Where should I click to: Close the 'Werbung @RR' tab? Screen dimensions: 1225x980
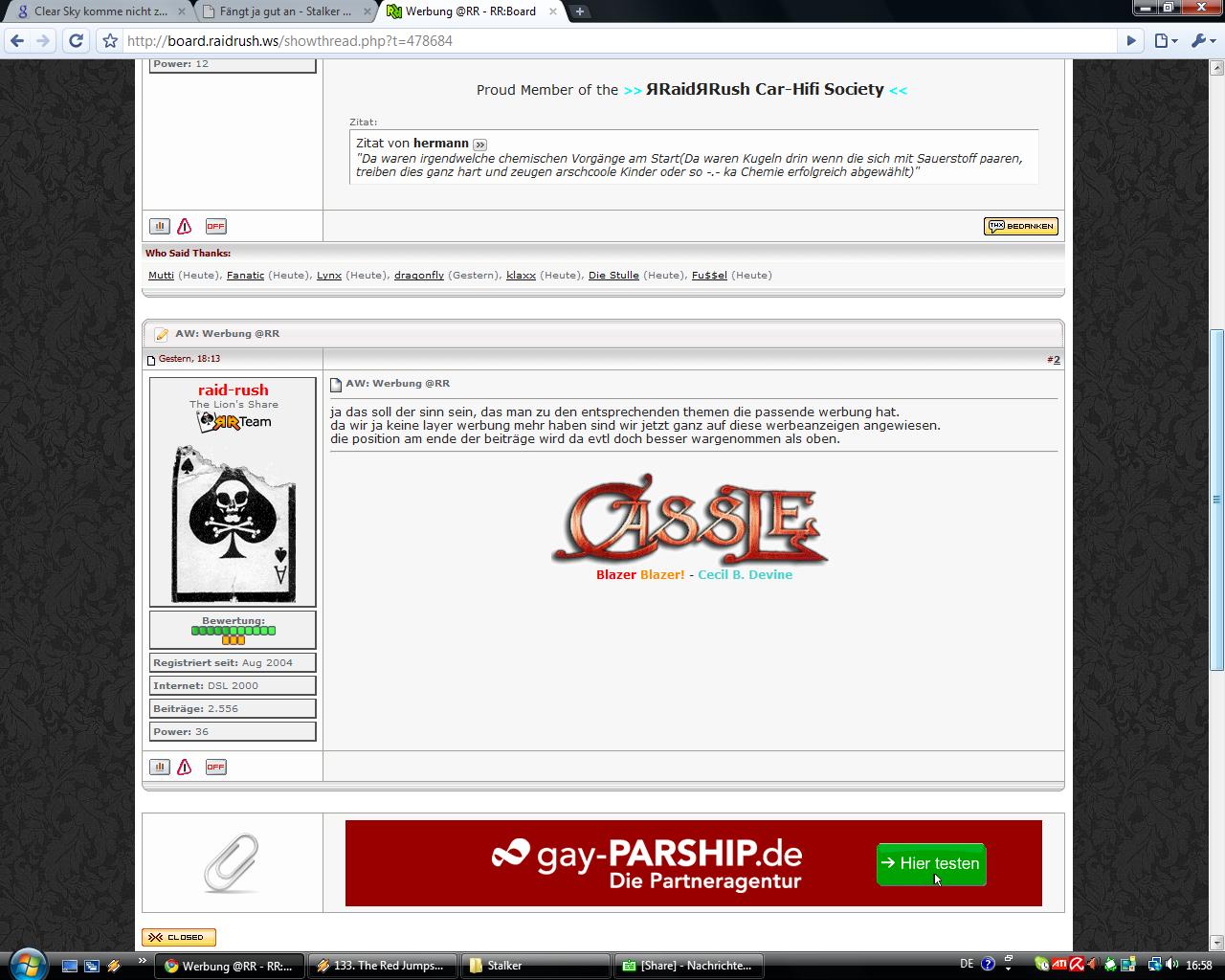[554, 11]
